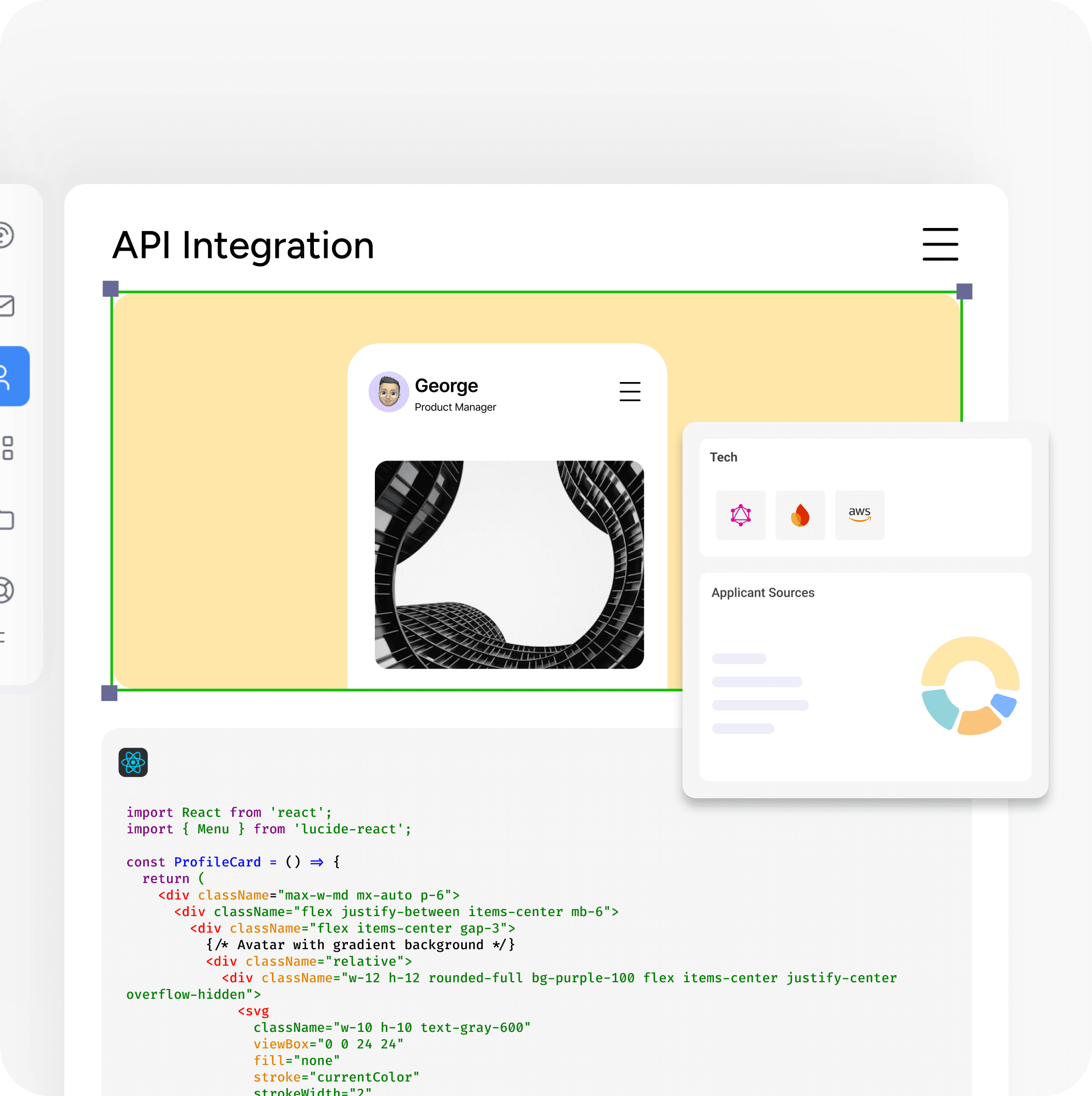Screen dimensions: 1092x1096
Task: Select the GraphQL icon in the Tech panel
Action: tap(740, 514)
